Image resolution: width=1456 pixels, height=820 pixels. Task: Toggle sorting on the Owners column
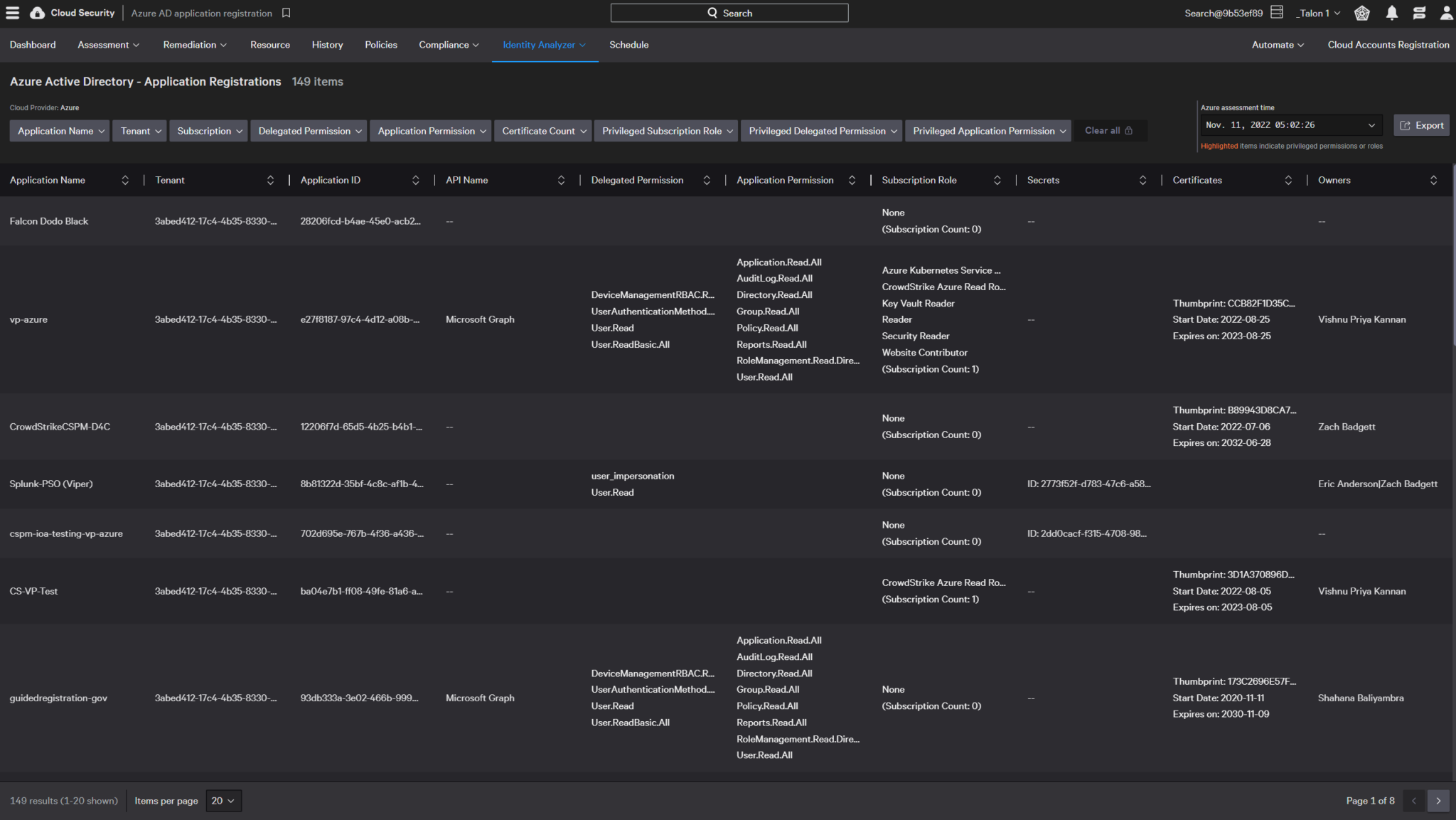click(x=1435, y=180)
